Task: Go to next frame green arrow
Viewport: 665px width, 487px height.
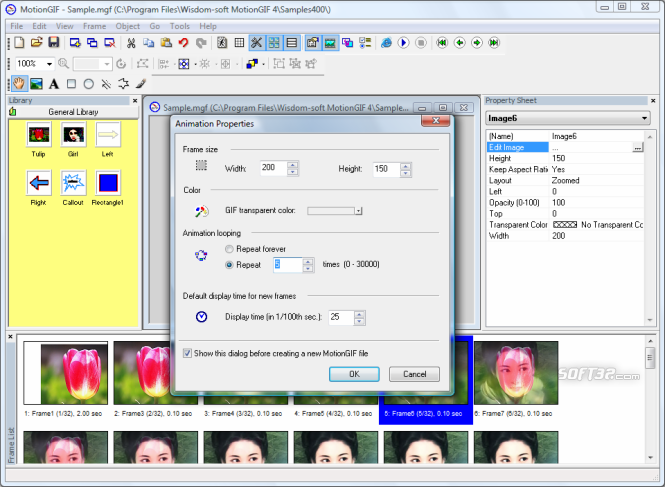Action: coord(477,43)
